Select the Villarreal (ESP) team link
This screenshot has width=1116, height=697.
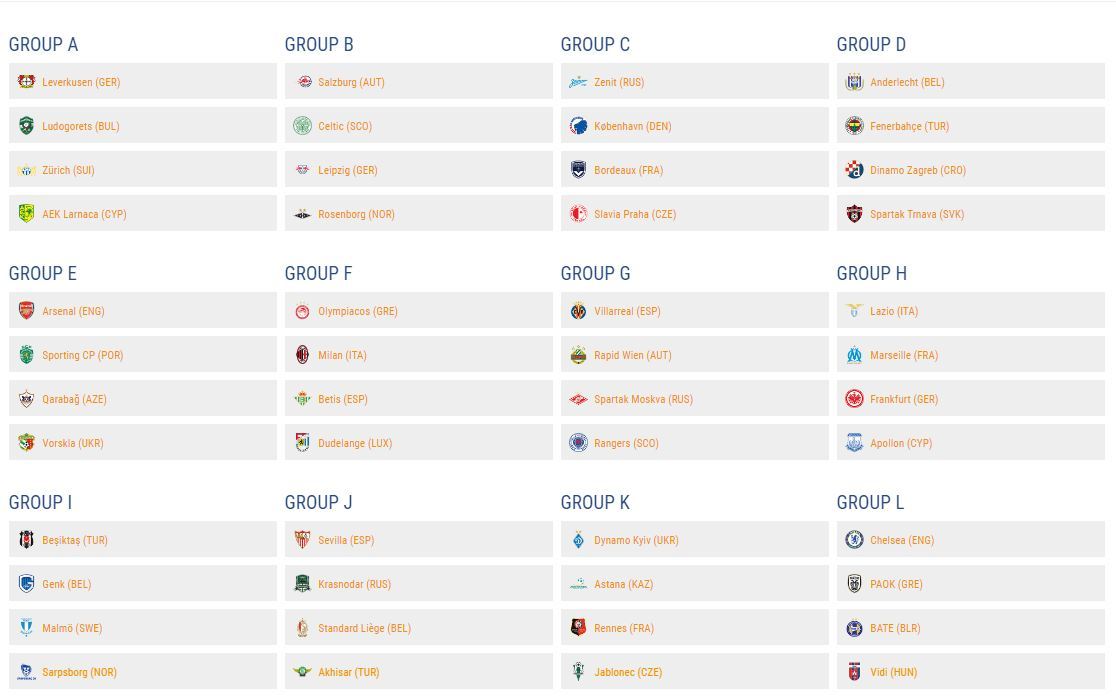[627, 311]
